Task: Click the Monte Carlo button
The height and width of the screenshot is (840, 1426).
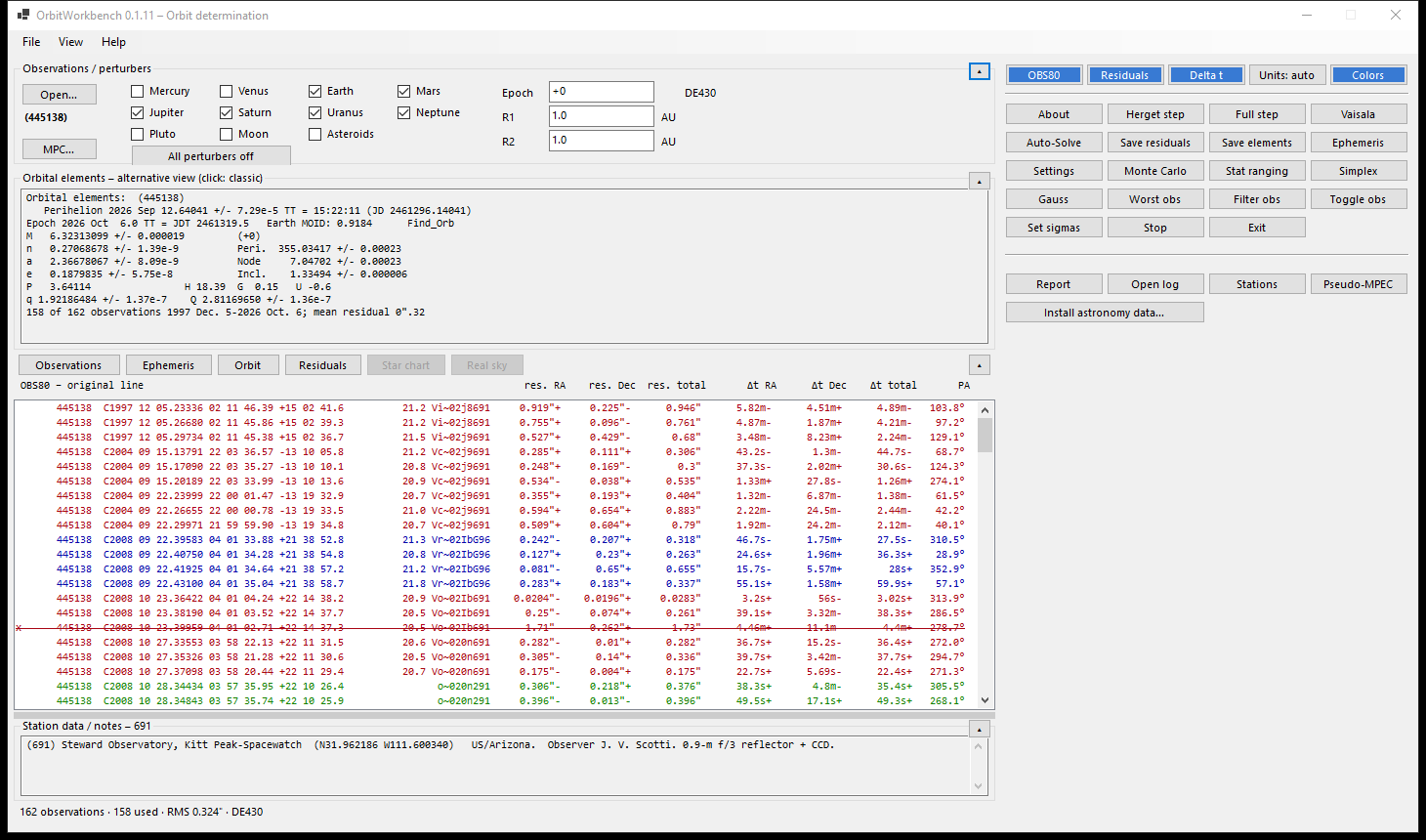Action: pos(1155,171)
